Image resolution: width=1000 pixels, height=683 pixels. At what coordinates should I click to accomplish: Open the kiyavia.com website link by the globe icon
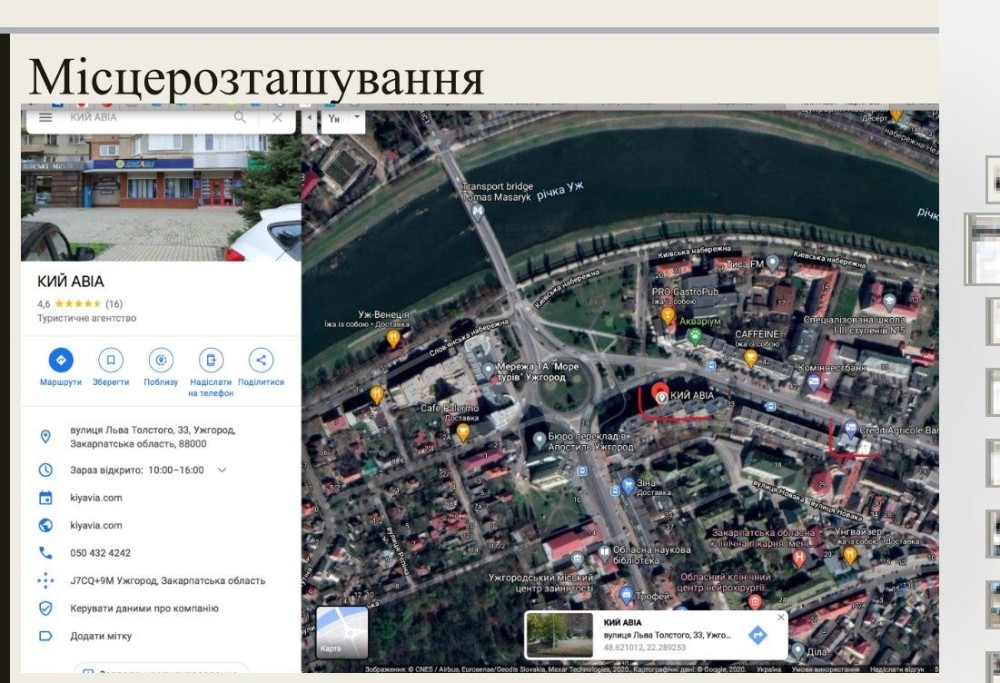[x=96, y=525]
